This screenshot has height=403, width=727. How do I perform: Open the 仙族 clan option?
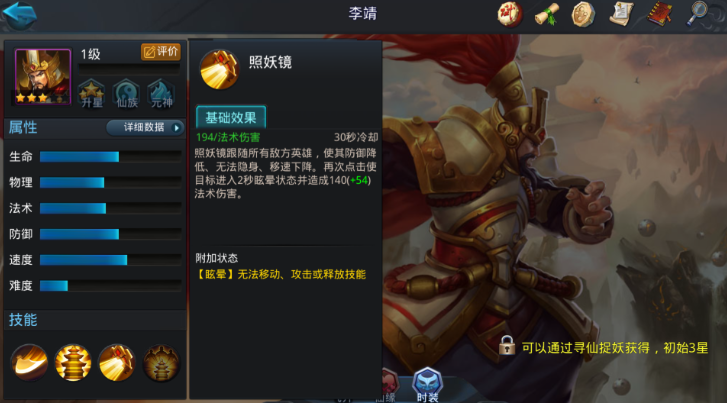[127, 94]
